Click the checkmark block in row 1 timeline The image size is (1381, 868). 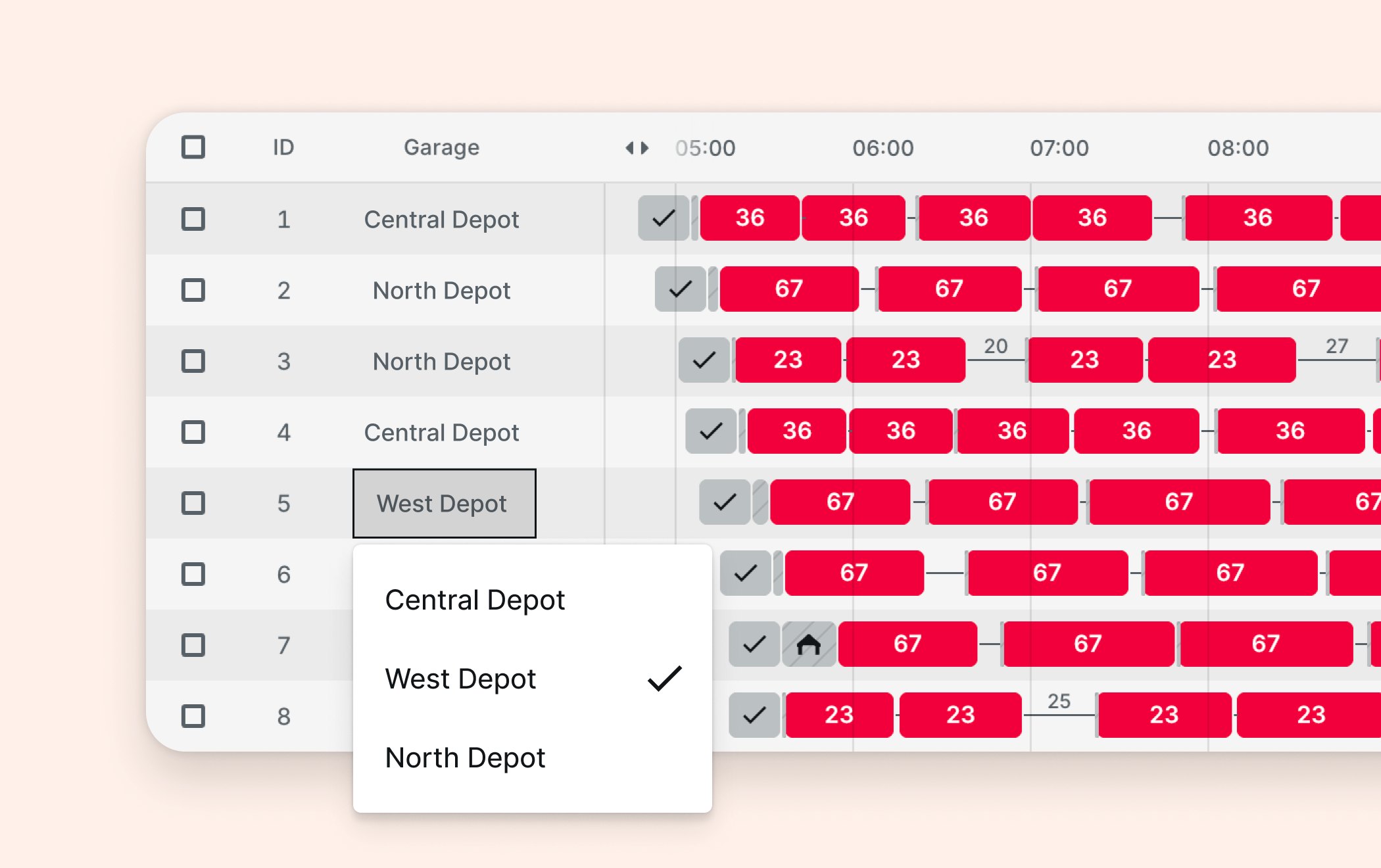point(663,218)
